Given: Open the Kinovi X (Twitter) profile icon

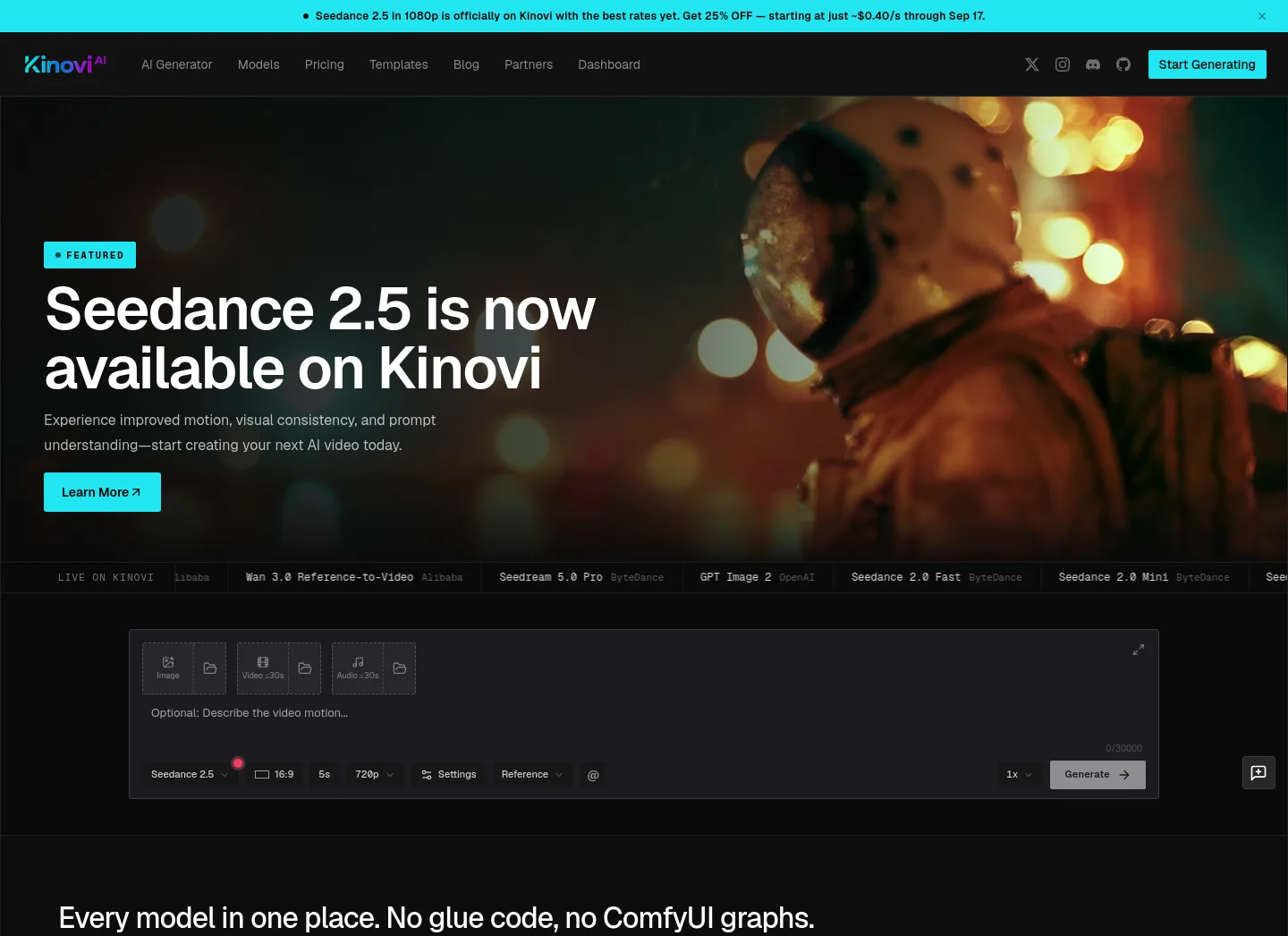Looking at the screenshot, I should 1032,64.
